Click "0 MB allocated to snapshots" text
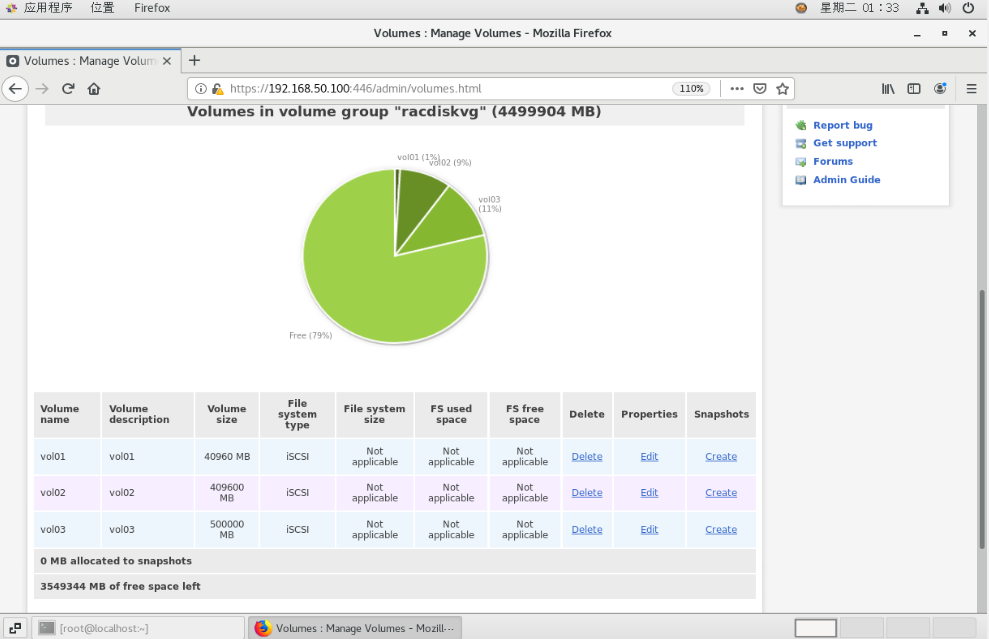This screenshot has width=989, height=639. [x=116, y=561]
